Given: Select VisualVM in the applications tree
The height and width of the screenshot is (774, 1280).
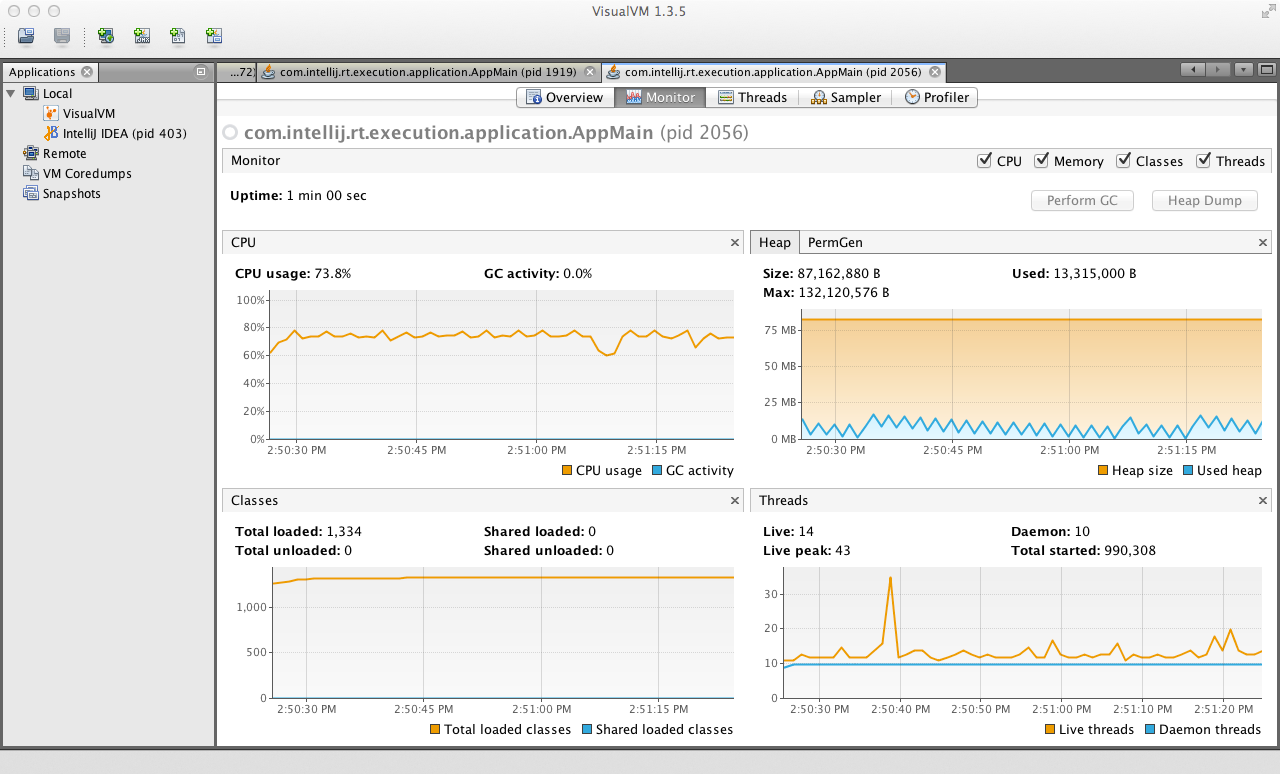Looking at the screenshot, I should 79,113.
